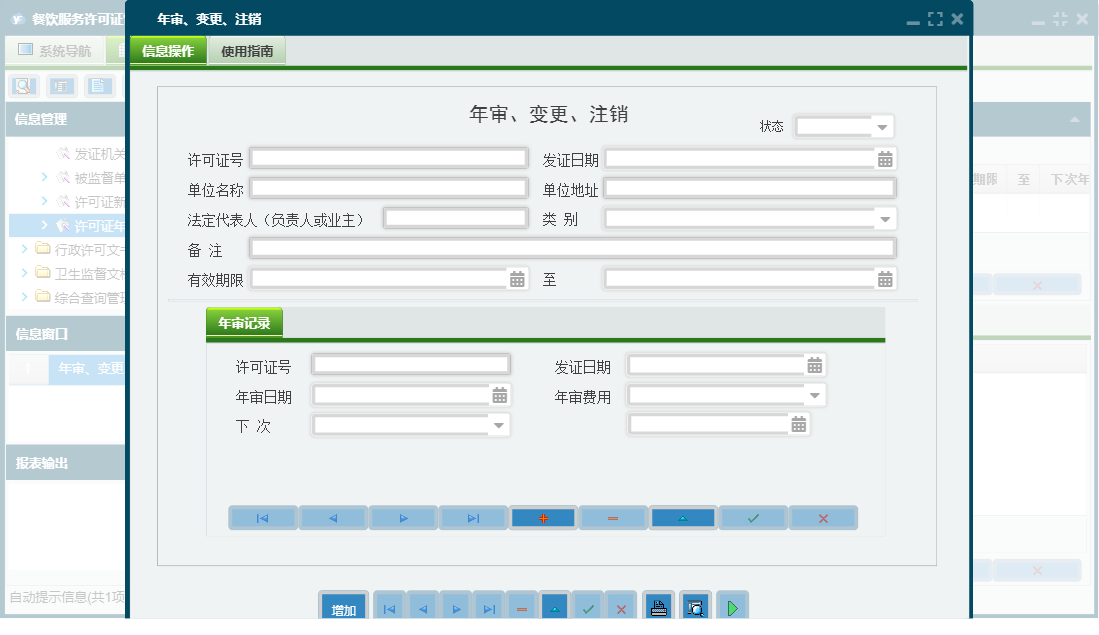This screenshot has width=1099, height=635.
Task: Expand the 类别 dropdown
Action: point(884,219)
